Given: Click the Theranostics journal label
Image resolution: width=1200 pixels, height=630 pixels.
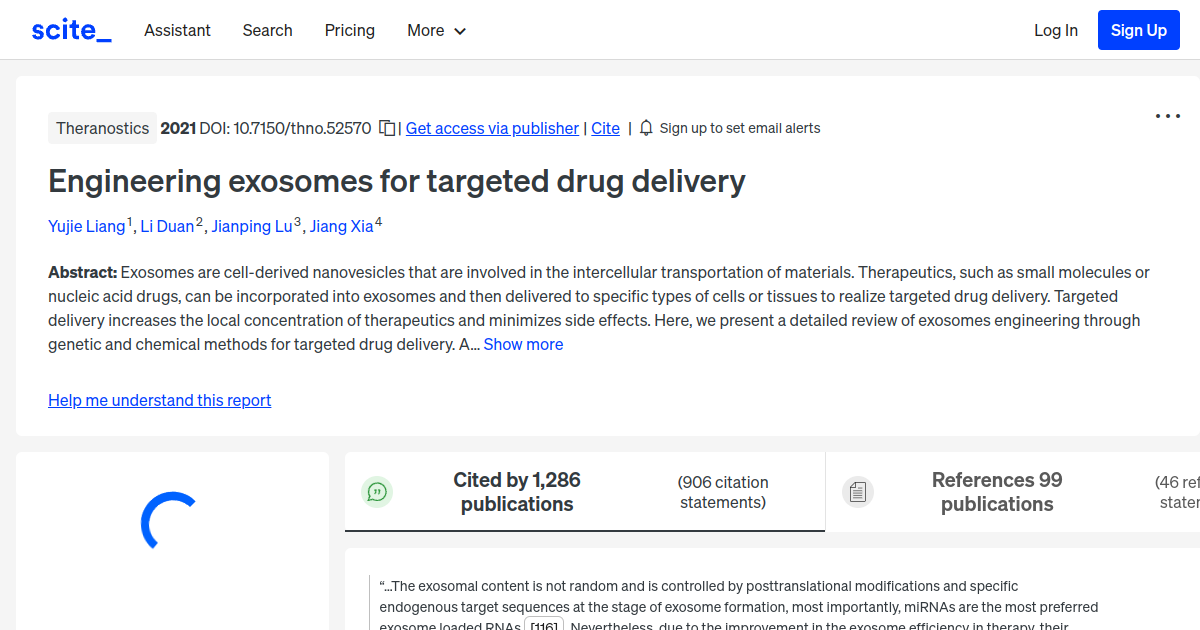Looking at the screenshot, I should 102,128.
